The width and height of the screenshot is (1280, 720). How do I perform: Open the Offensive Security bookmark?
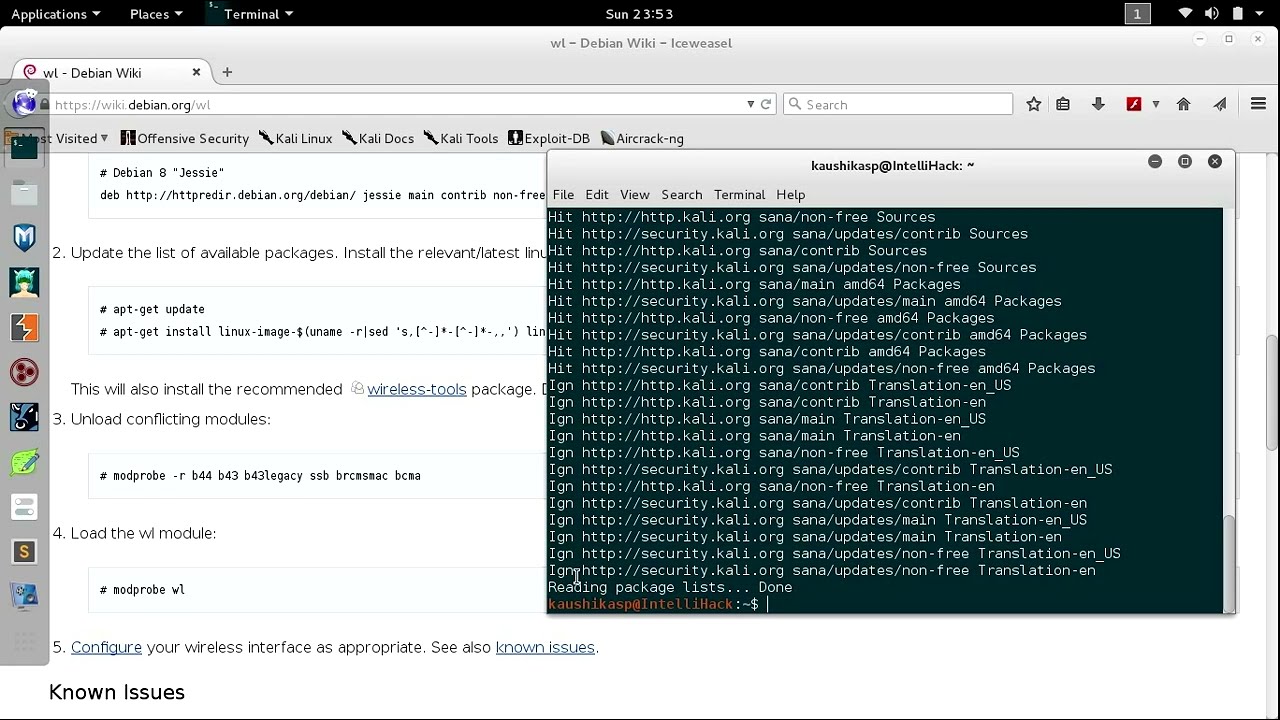[x=185, y=138]
